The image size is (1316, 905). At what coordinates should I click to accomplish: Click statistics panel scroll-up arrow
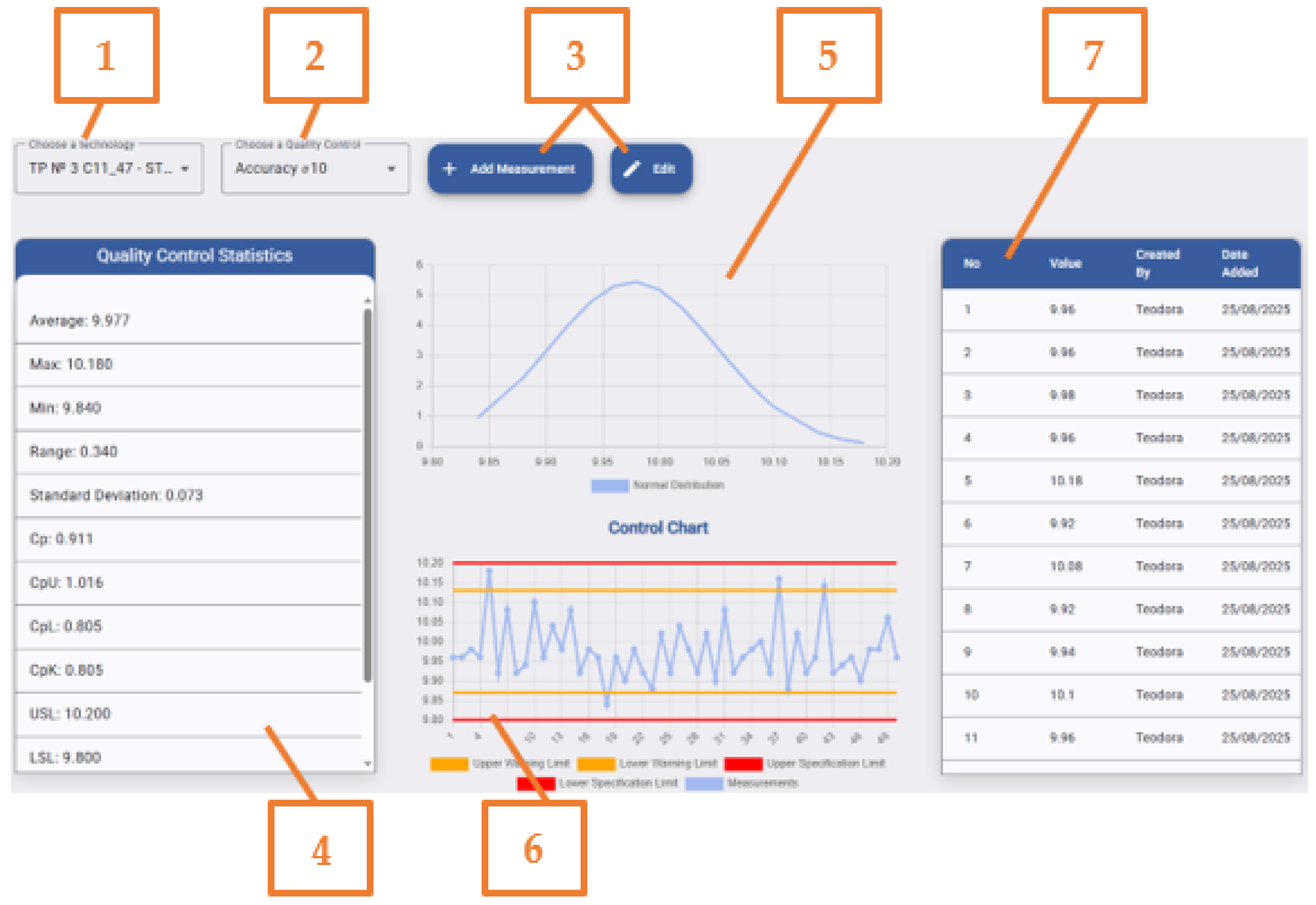[368, 300]
